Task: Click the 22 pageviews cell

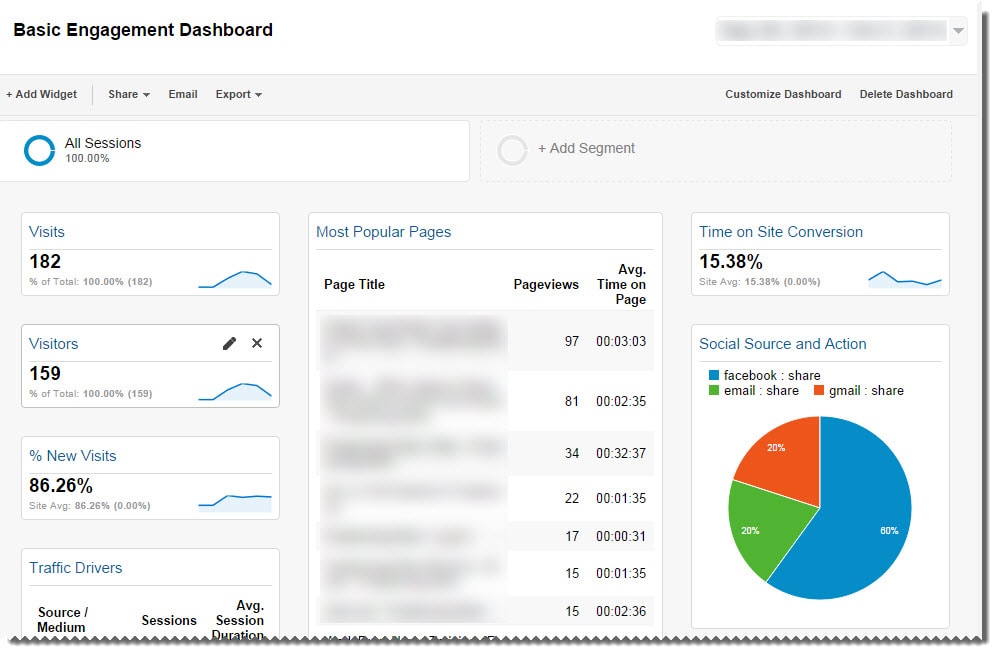Action: (x=572, y=498)
